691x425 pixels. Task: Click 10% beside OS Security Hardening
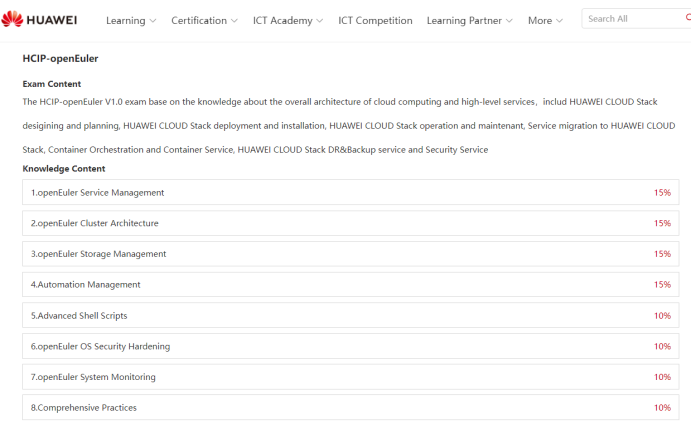coord(662,347)
